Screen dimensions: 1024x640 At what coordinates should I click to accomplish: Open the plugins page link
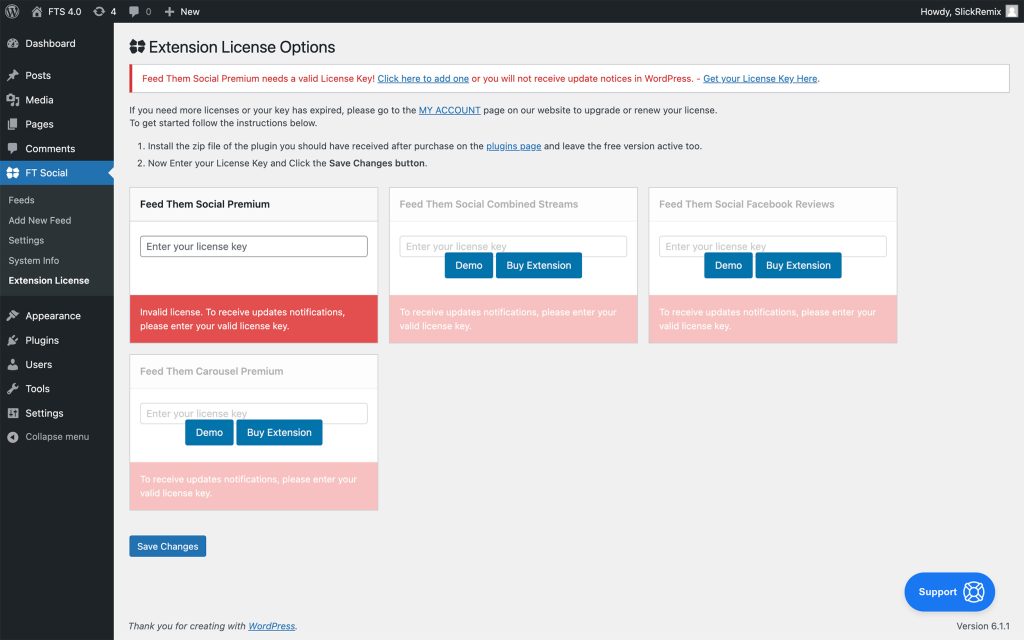(x=513, y=146)
